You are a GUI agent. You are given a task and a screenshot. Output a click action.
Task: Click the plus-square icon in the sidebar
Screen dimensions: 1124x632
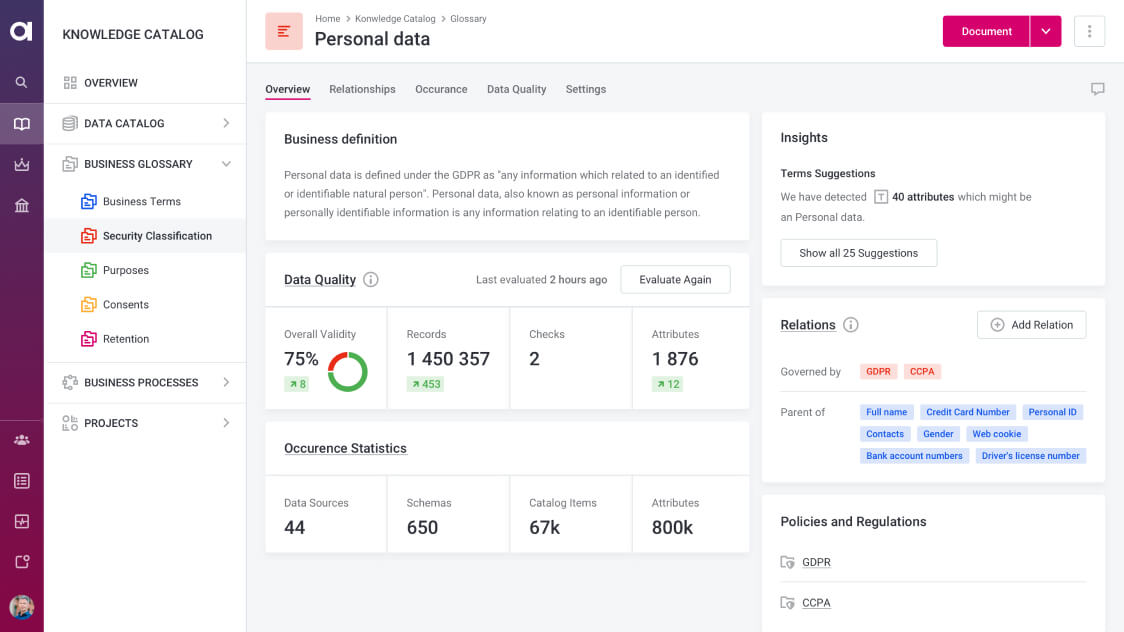click(21, 519)
